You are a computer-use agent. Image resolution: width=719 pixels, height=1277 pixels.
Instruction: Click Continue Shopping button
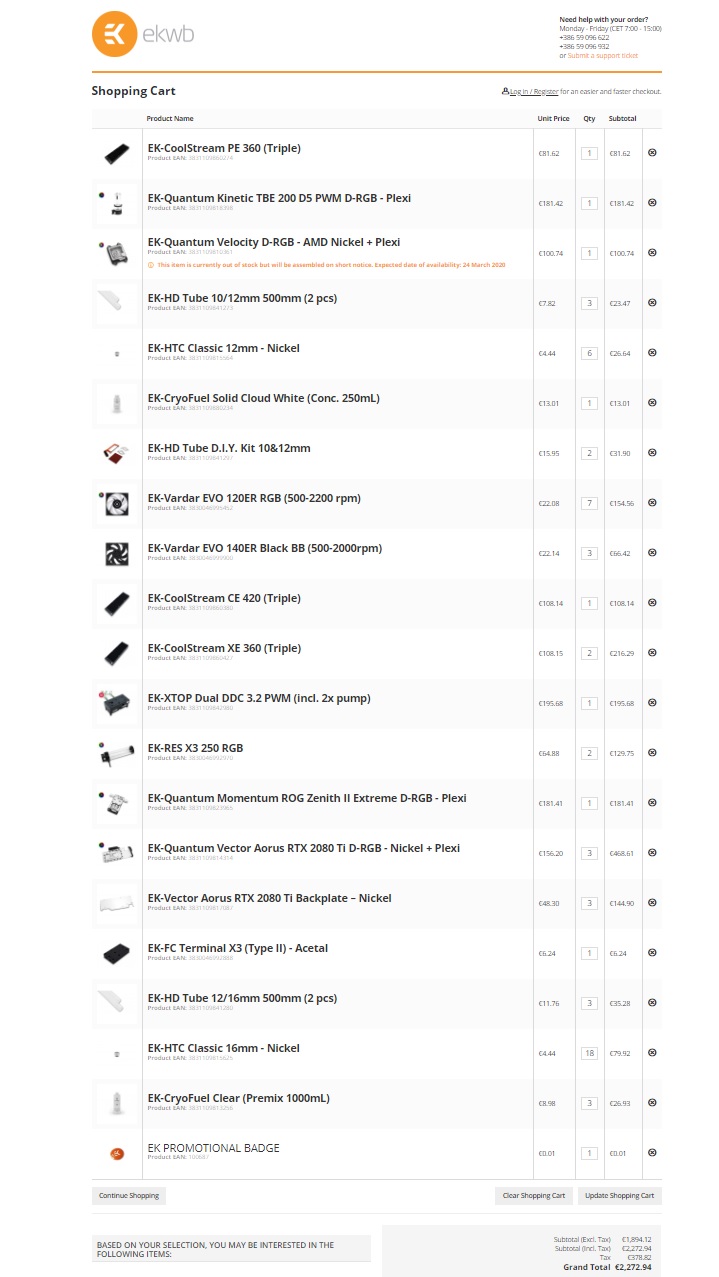pos(128,1195)
